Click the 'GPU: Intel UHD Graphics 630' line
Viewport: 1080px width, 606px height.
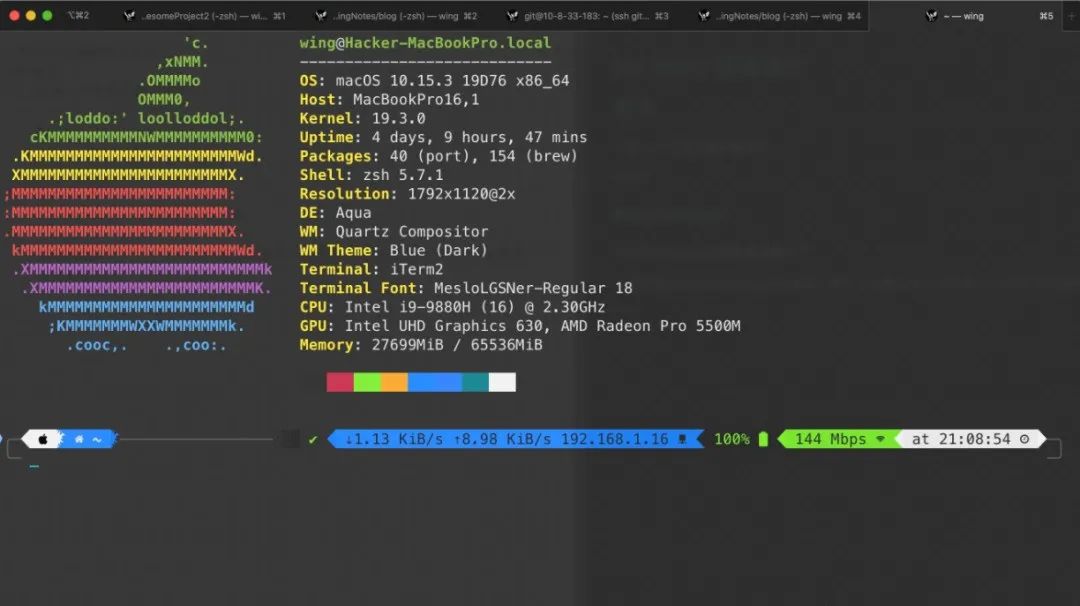point(520,326)
